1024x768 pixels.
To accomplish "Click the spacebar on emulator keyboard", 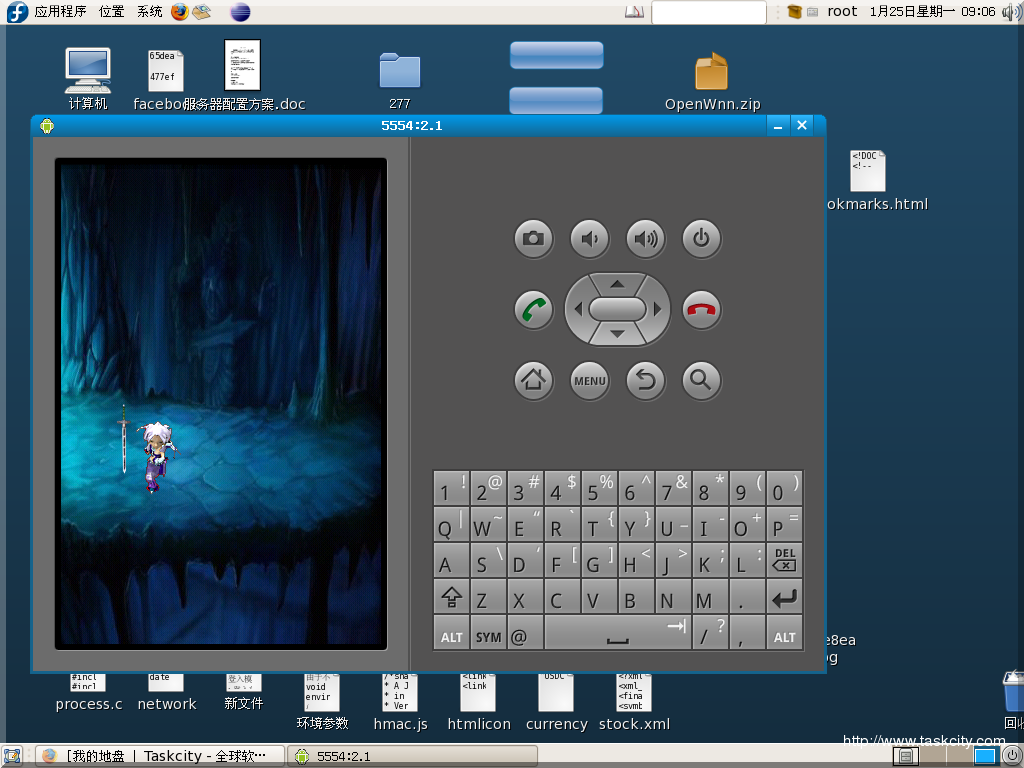I will [617, 633].
